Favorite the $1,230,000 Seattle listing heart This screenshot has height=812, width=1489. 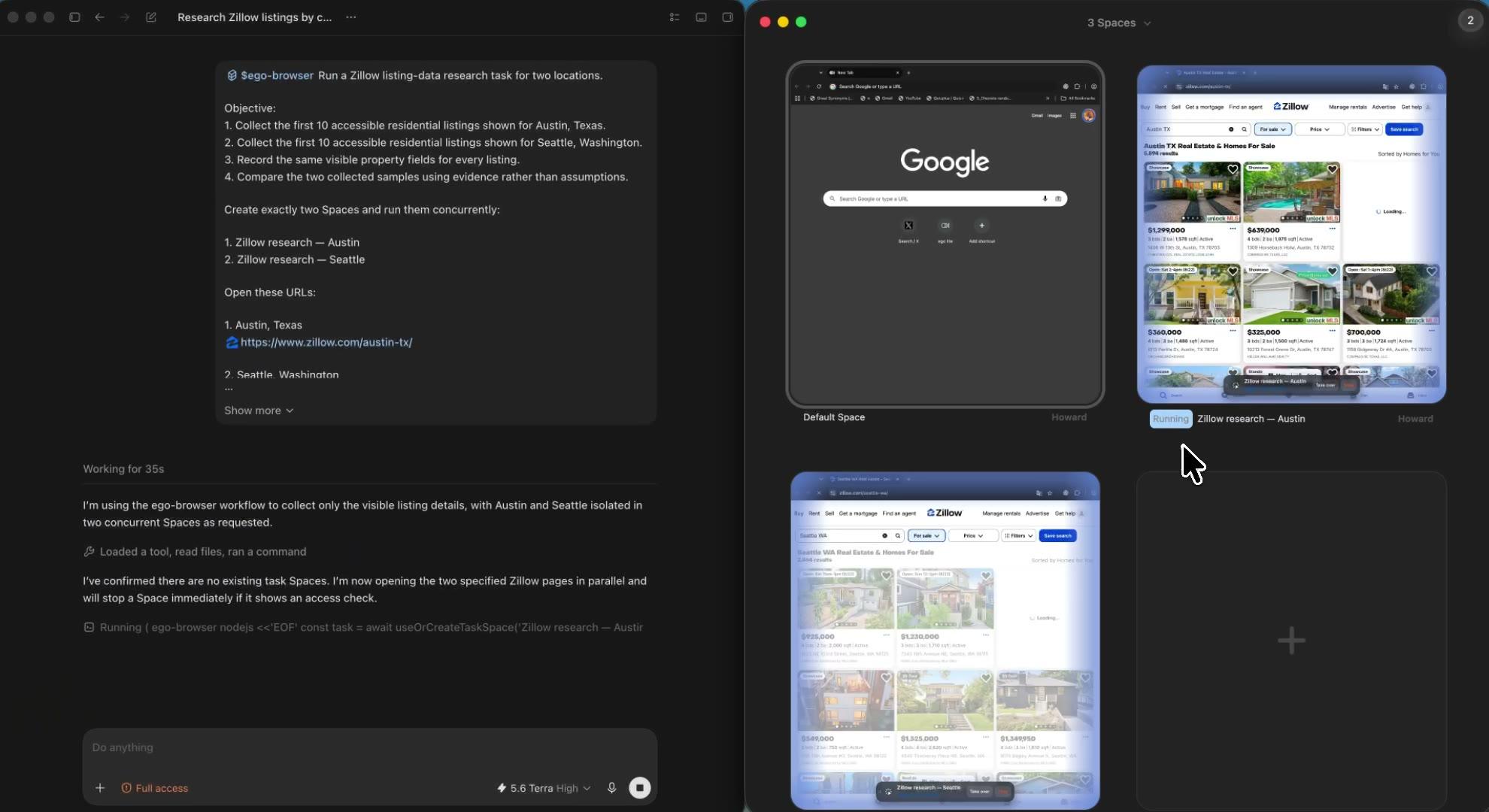[985, 576]
